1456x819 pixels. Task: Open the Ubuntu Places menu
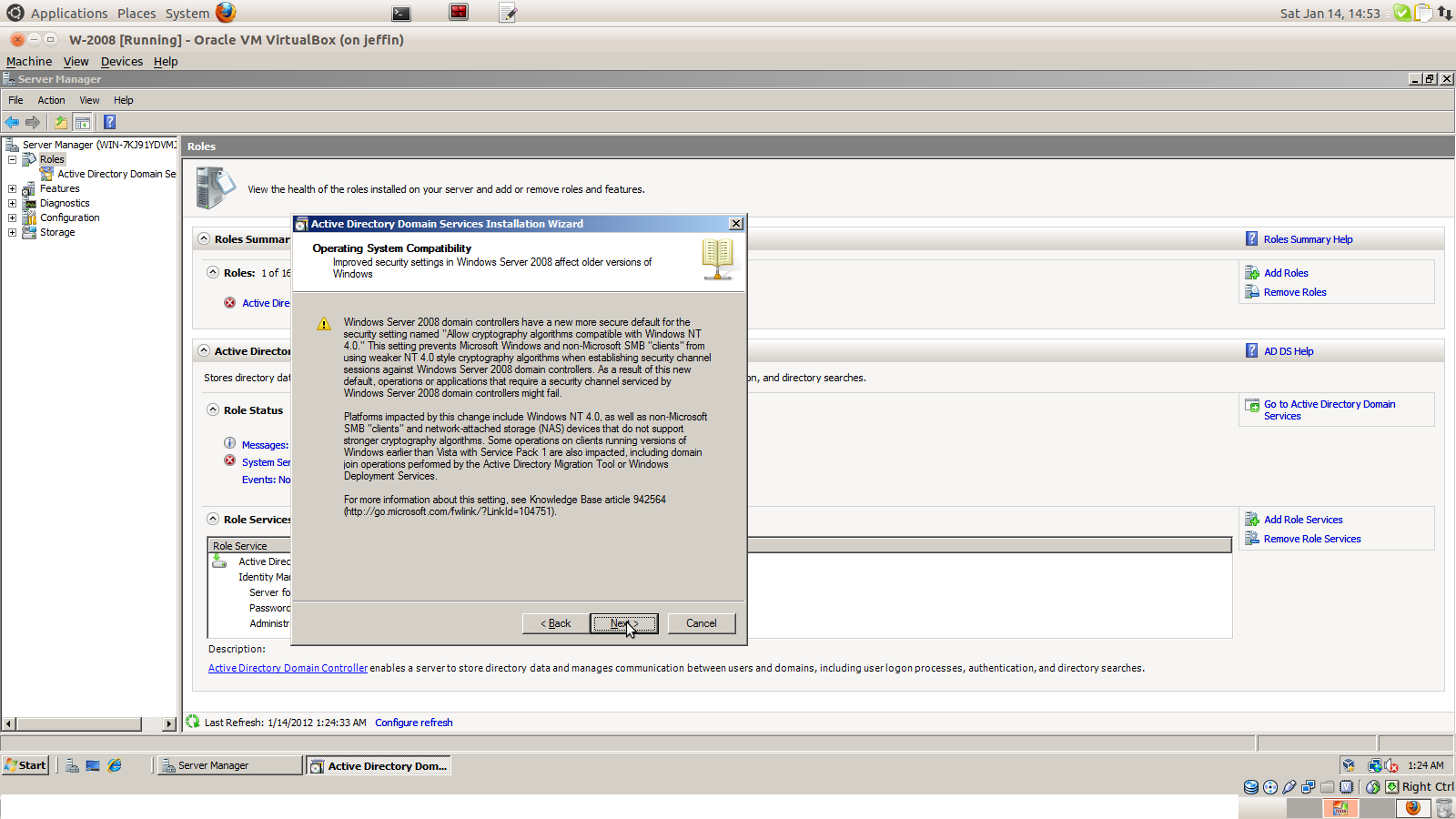tap(136, 13)
